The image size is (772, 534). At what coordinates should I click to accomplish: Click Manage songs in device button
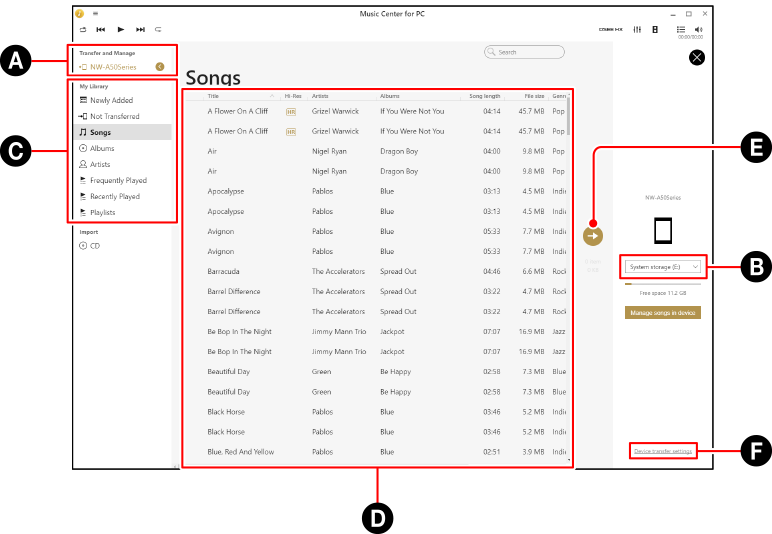pos(663,313)
